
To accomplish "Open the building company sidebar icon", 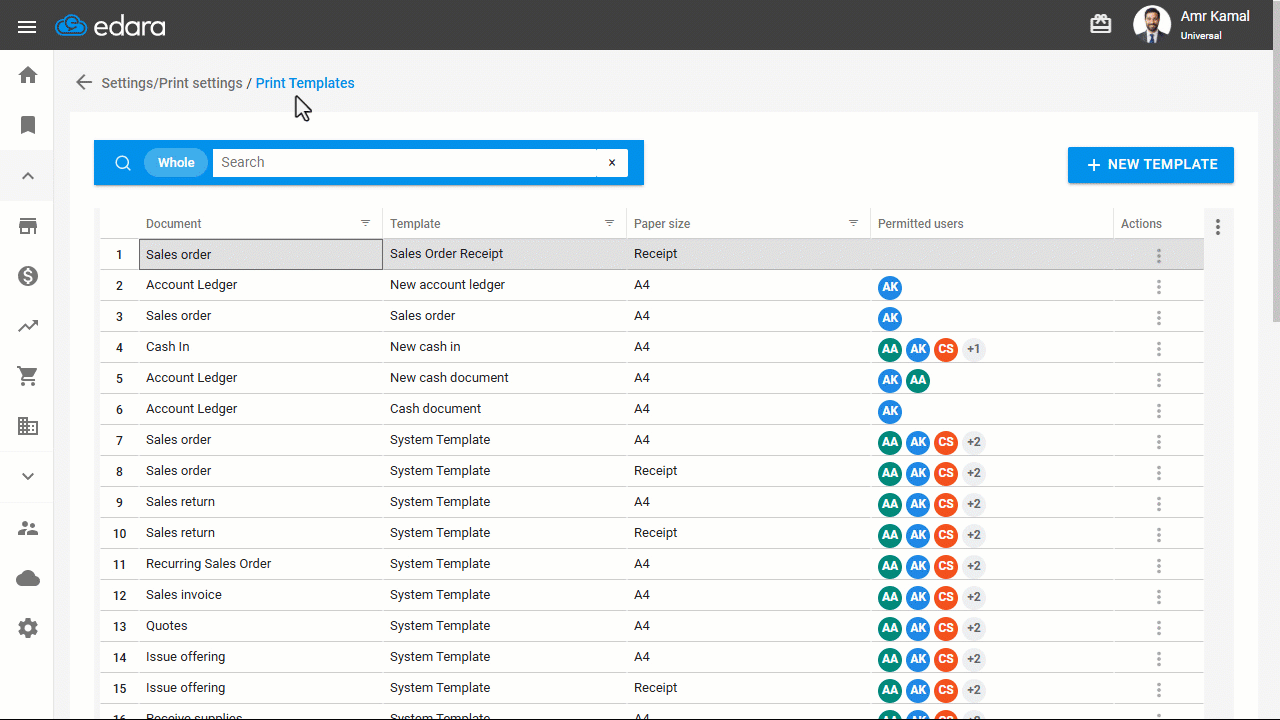I will 28,427.
